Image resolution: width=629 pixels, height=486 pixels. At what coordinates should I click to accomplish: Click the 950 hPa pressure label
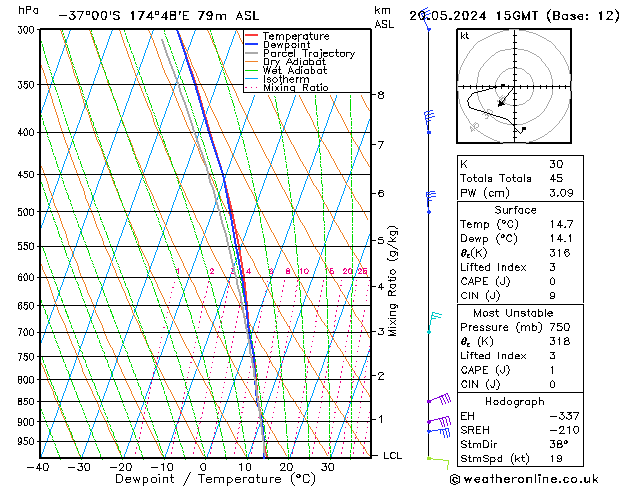[28, 441]
